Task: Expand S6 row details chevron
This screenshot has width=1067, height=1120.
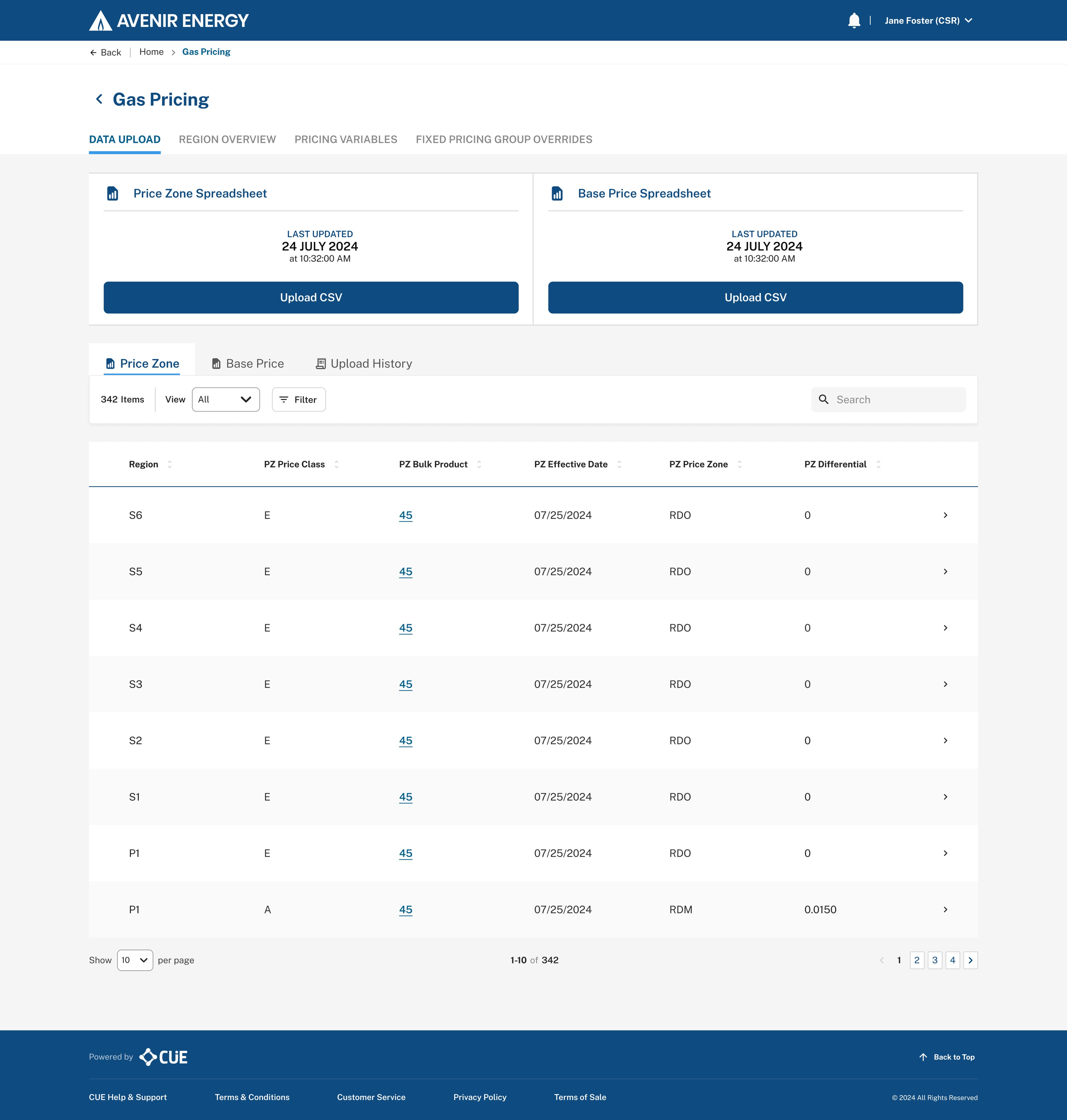Action: click(945, 515)
